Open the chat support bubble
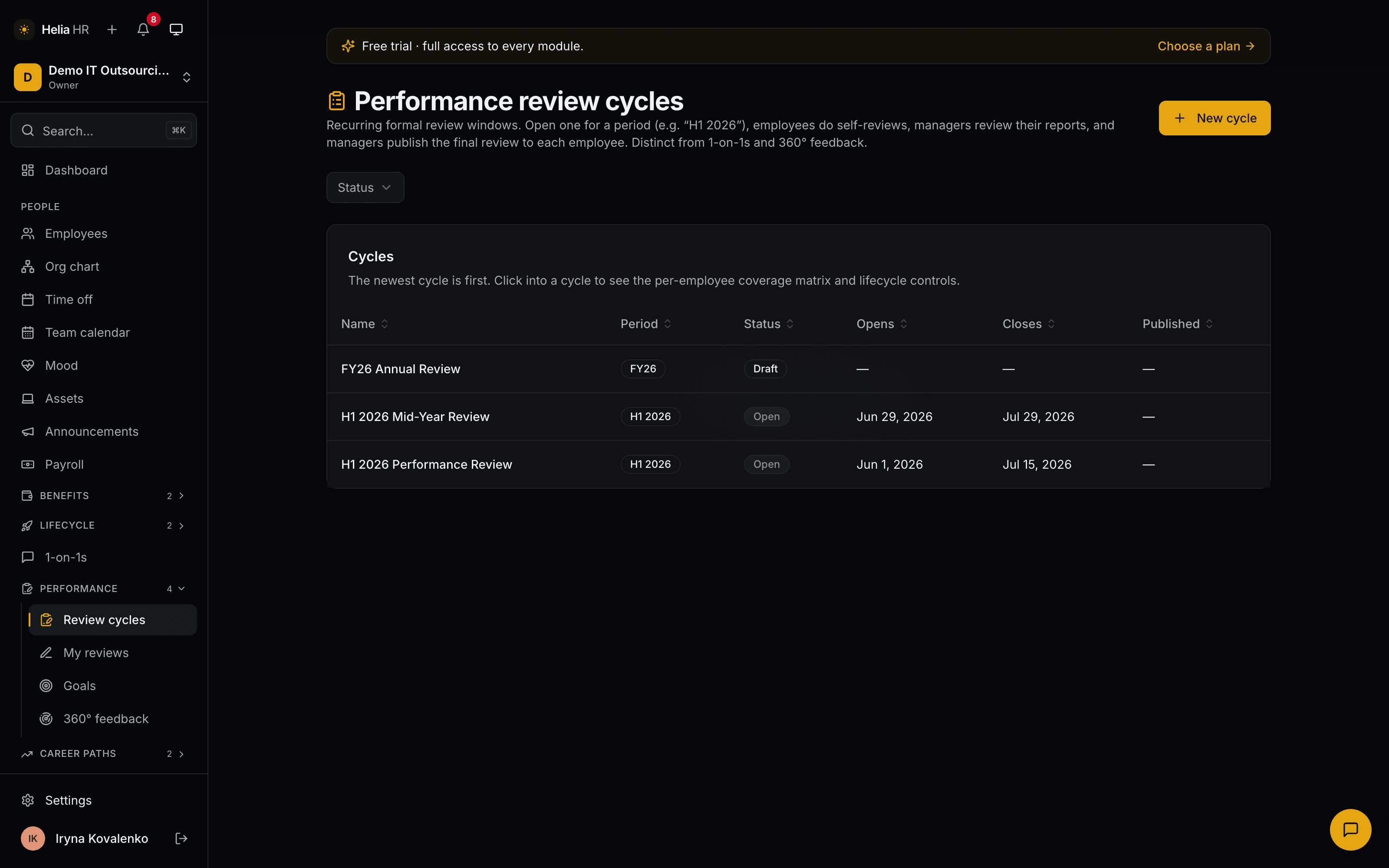 (1350, 829)
